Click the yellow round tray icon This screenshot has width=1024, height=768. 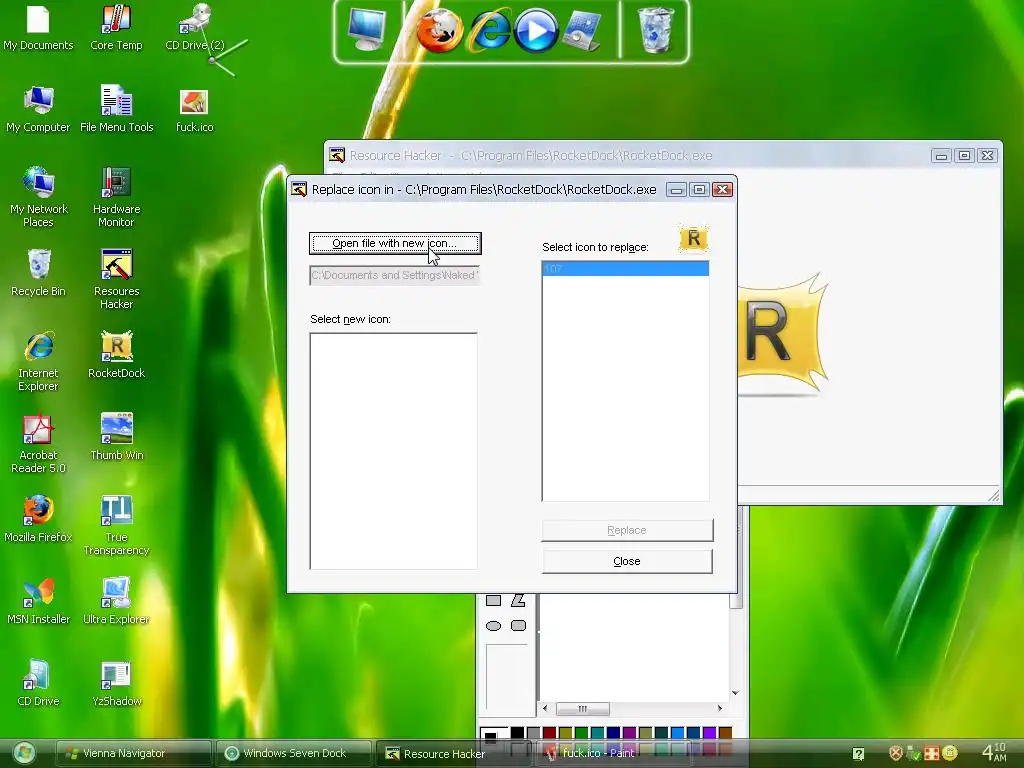pos(950,753)
